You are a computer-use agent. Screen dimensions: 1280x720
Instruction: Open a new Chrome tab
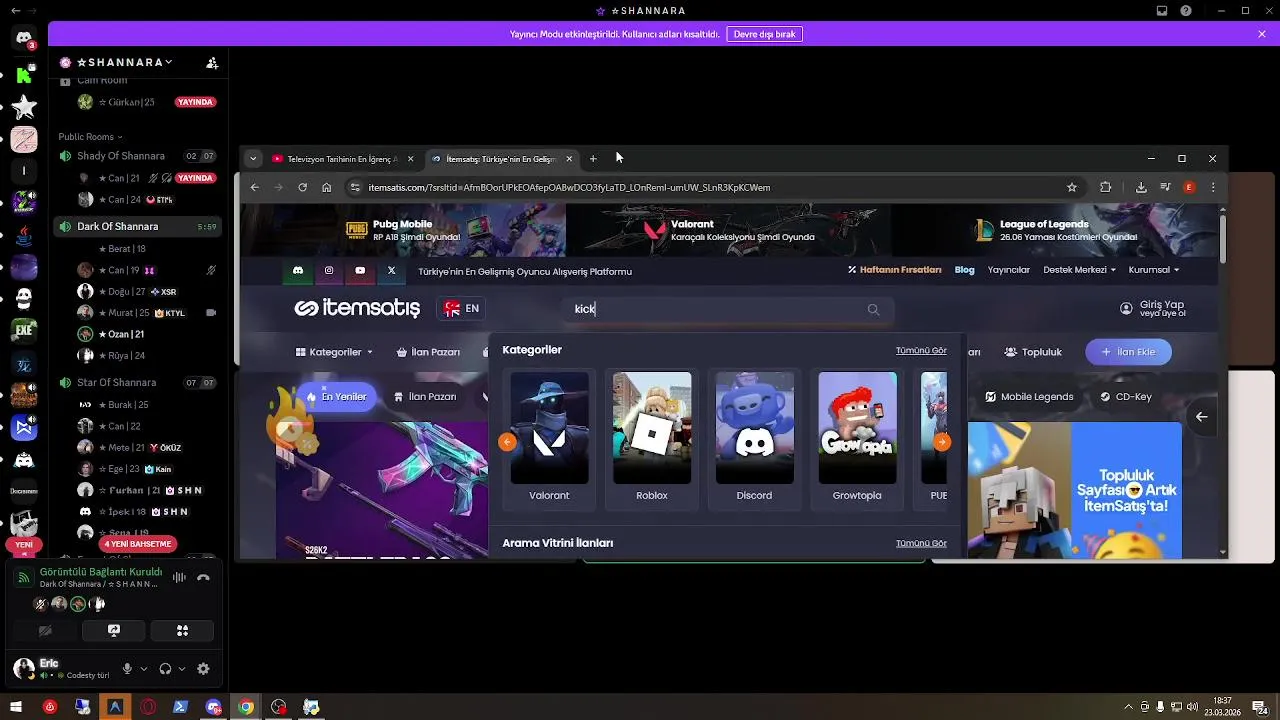point(593,158)
